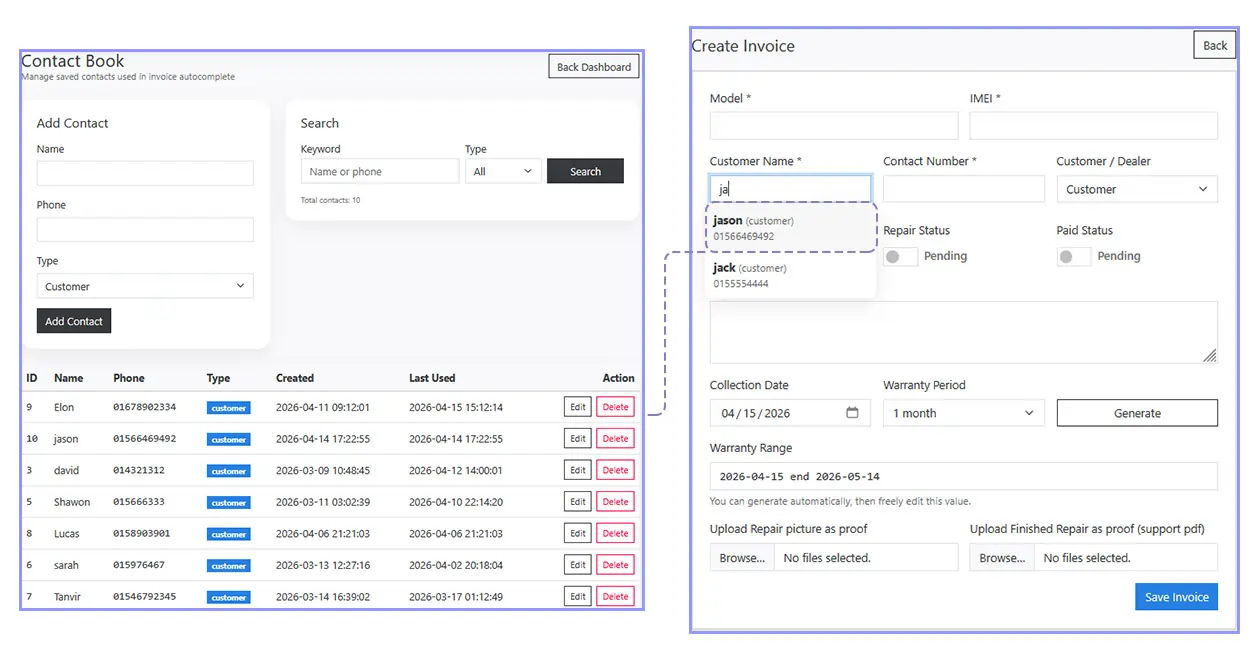This screenshot has height=660, width=1260.
Task: Click the Search button
Action: coord(585,170)
